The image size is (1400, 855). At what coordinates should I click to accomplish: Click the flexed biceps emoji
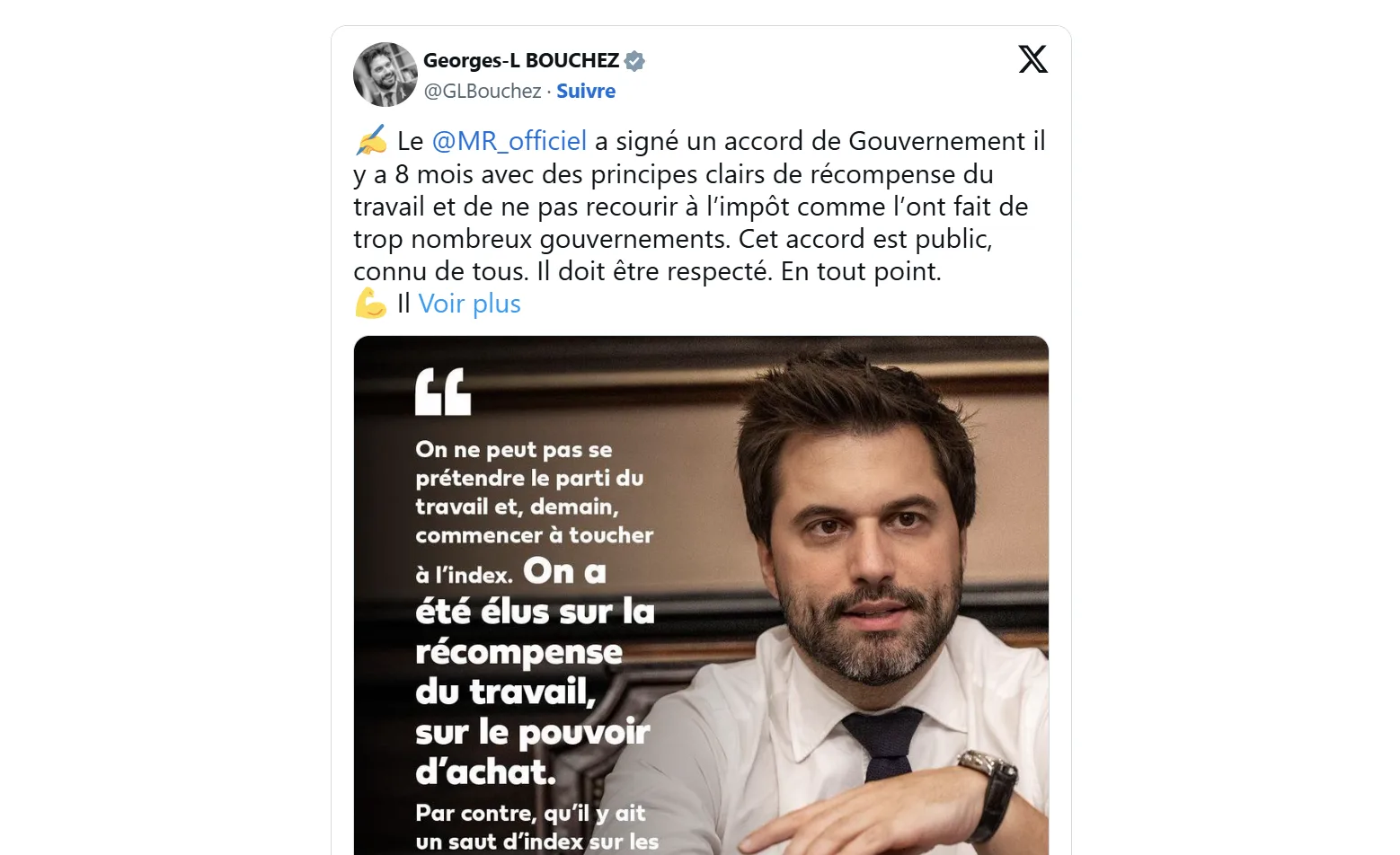click(x=370, y=304)
